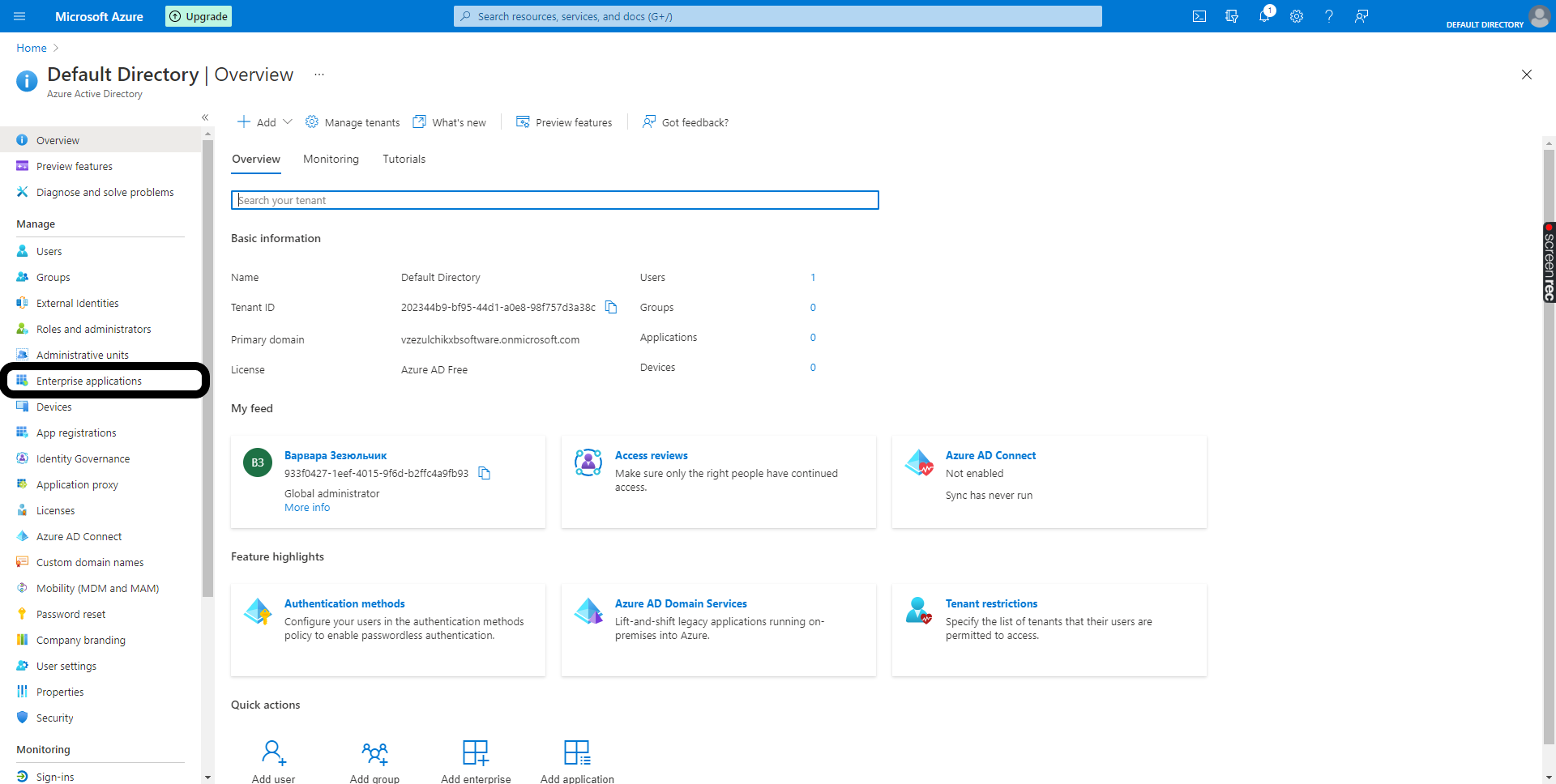Collapse the left navigation menu
1556x784 pixels.
[x=205, y=117]
